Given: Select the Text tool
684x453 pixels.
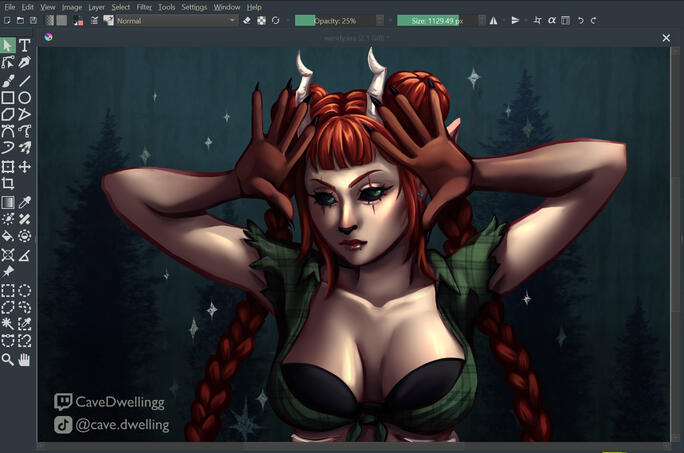Looking at the screenshot, I should click(24, 45).
